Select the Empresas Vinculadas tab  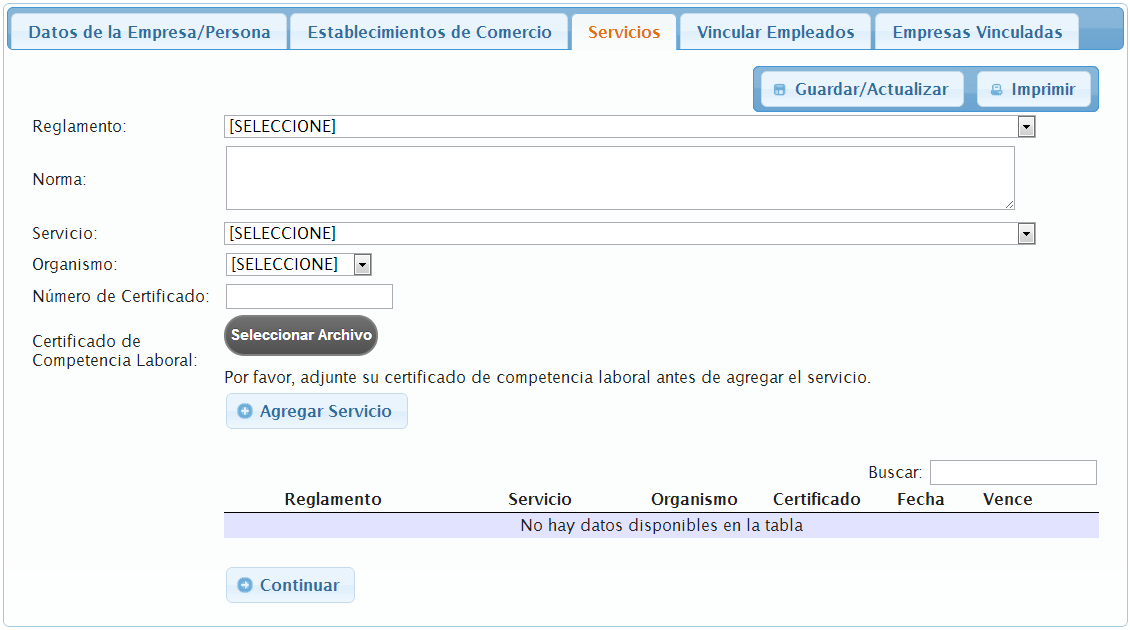click(x=977, y=32)
